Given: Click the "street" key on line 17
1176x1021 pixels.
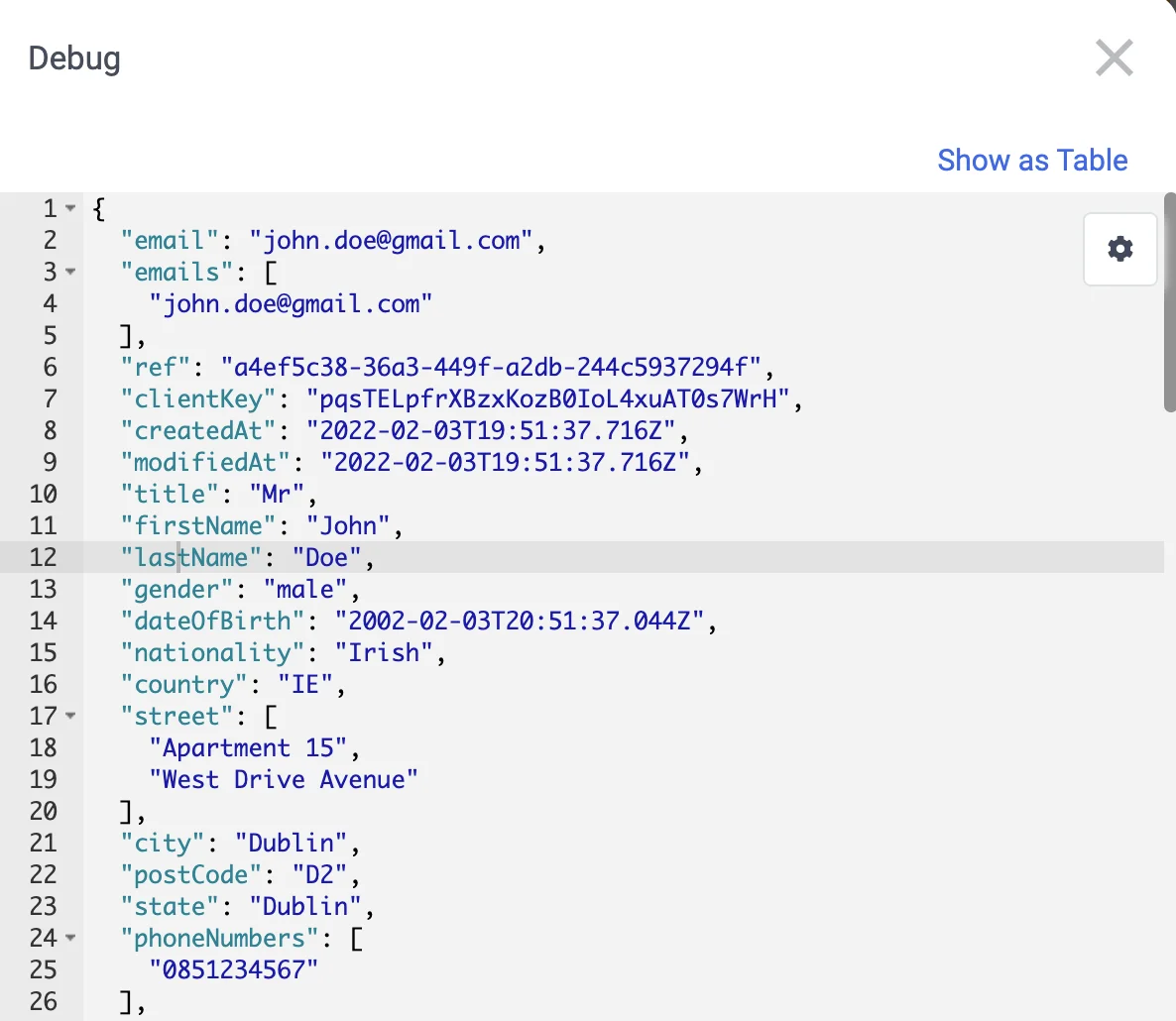Looking at the screenshot, I should click(x=177, y=717).
